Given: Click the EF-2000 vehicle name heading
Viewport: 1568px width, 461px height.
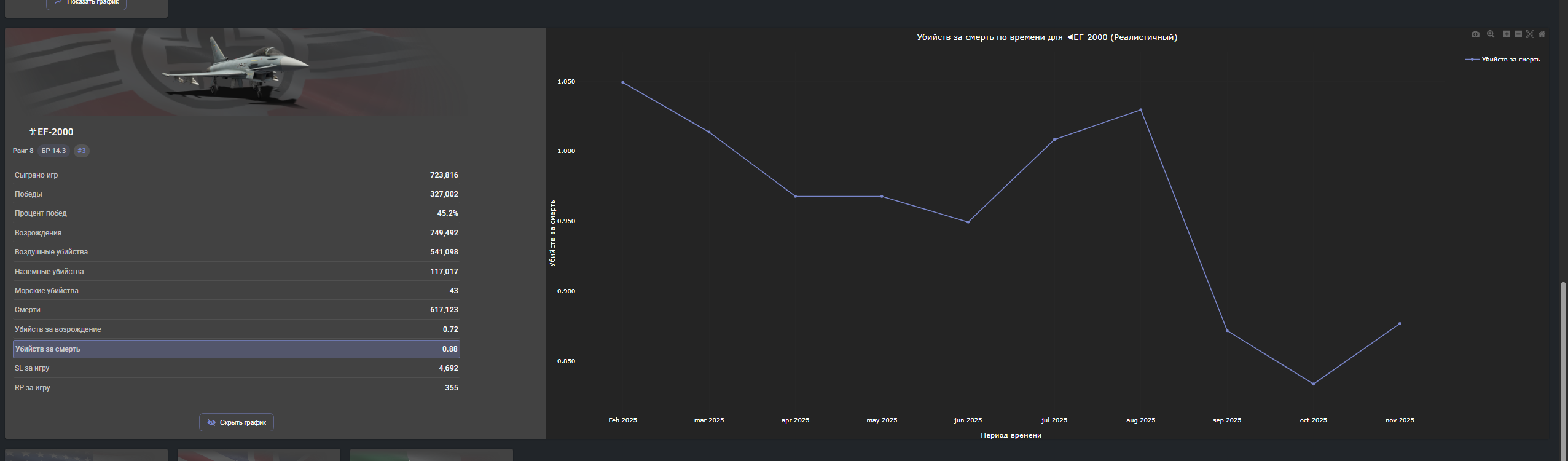Looking at the screenshot, I should point(52,132).
